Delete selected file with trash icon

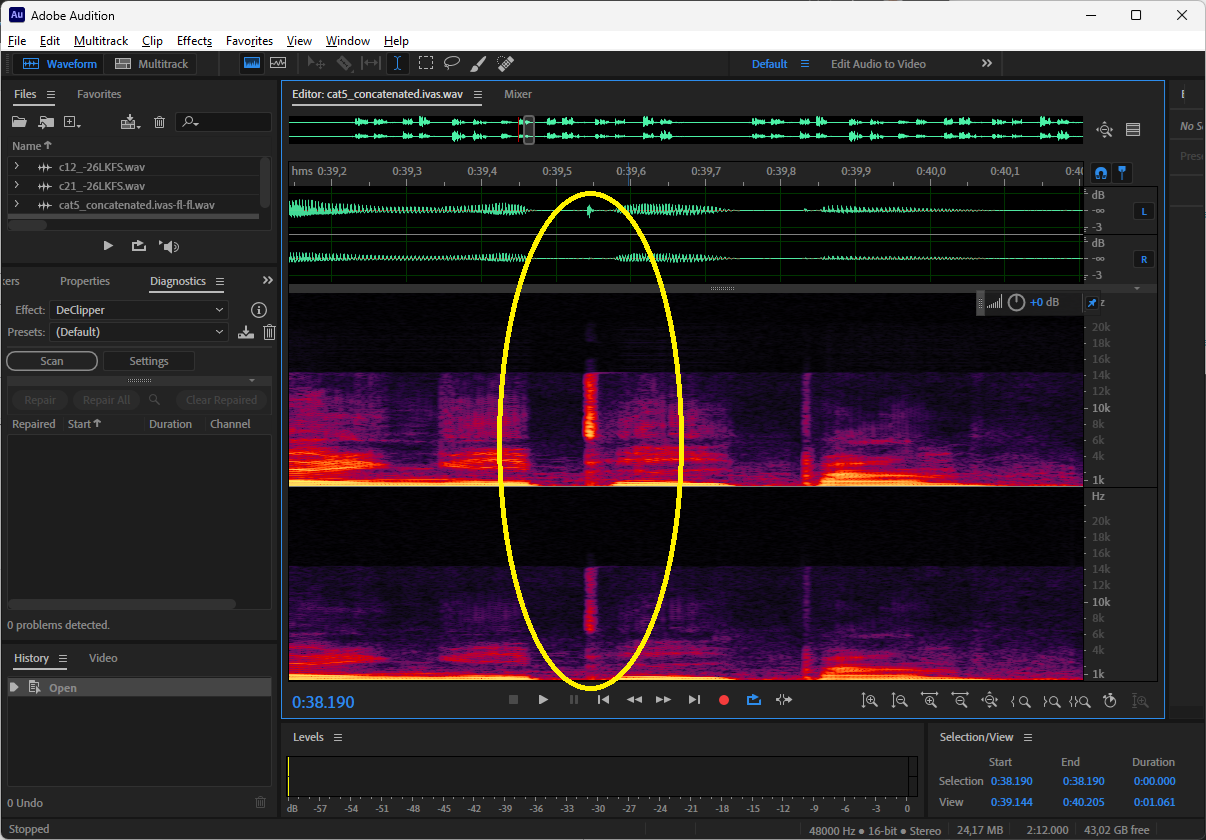click(159, 122)
